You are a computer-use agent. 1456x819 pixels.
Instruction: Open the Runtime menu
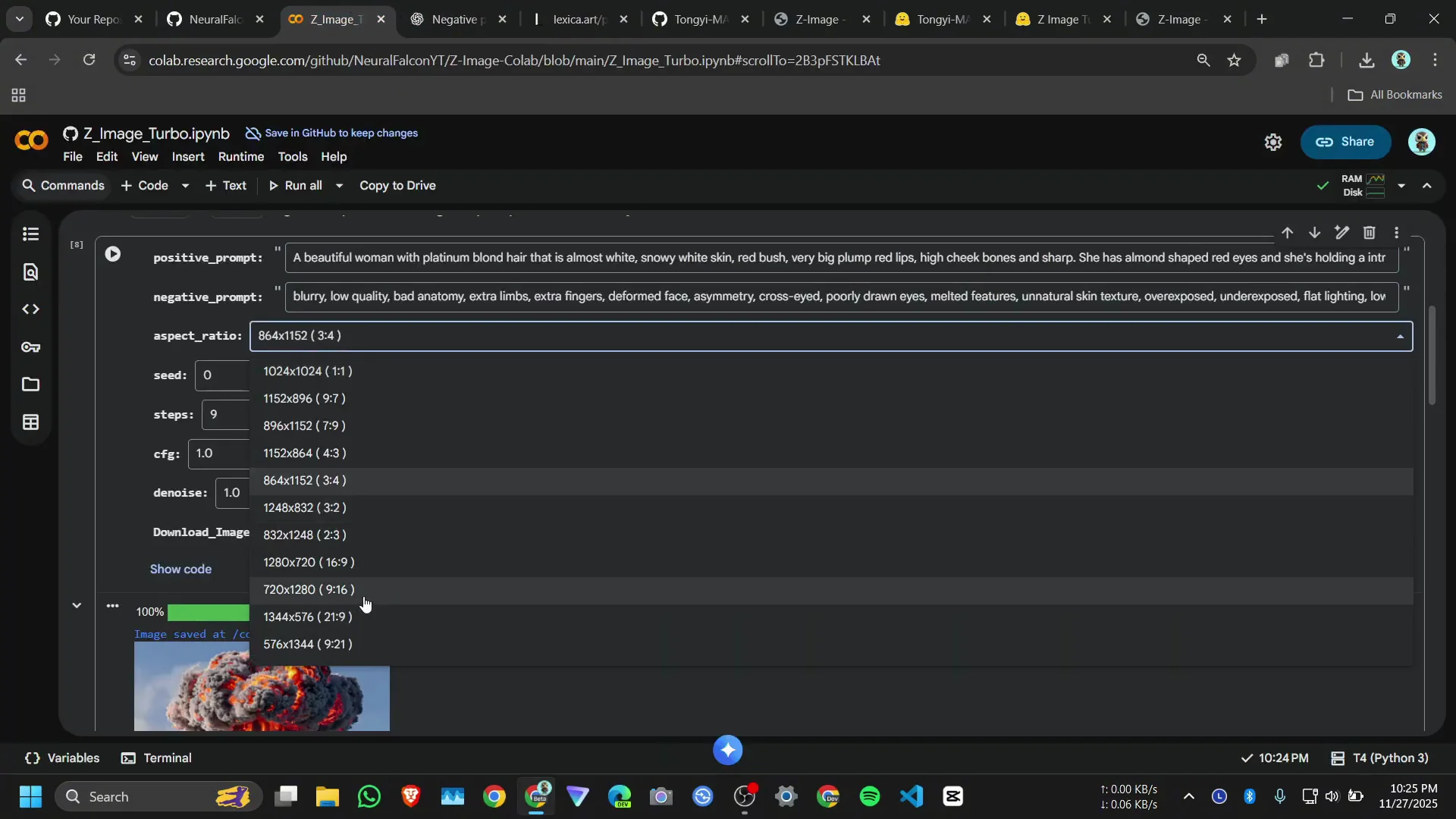point(241,157)
